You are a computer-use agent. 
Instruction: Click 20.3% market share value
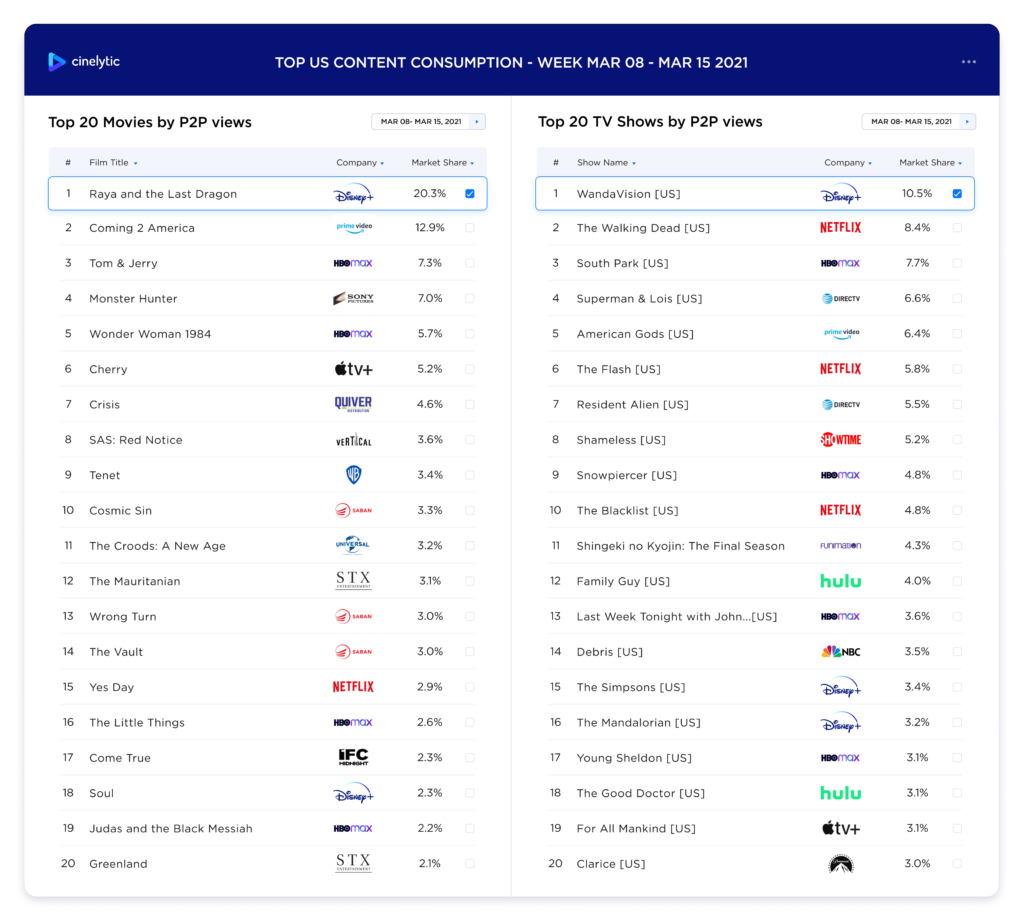(430, 193)
